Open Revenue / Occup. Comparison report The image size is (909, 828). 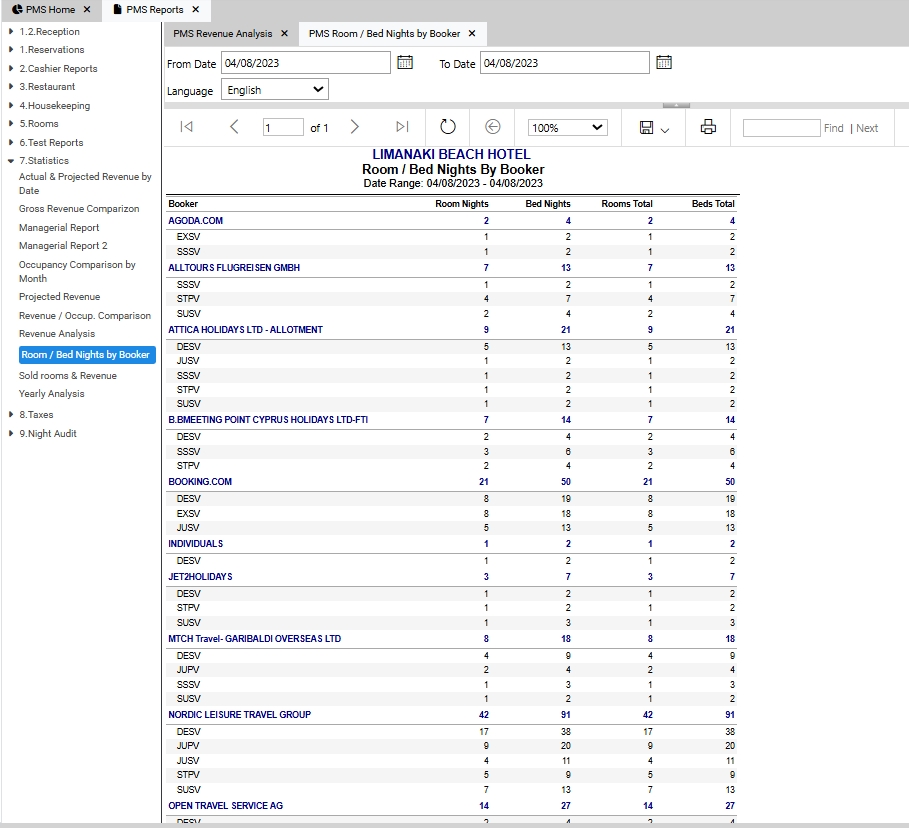[85, 316]
